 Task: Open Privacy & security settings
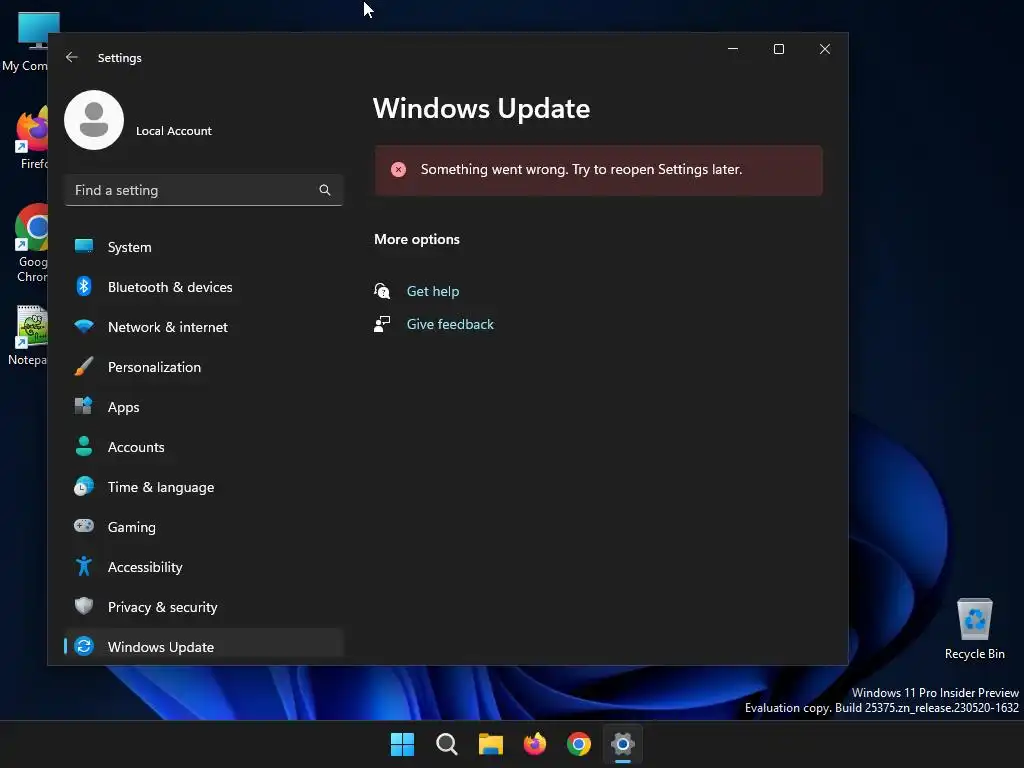pos(204,607)
